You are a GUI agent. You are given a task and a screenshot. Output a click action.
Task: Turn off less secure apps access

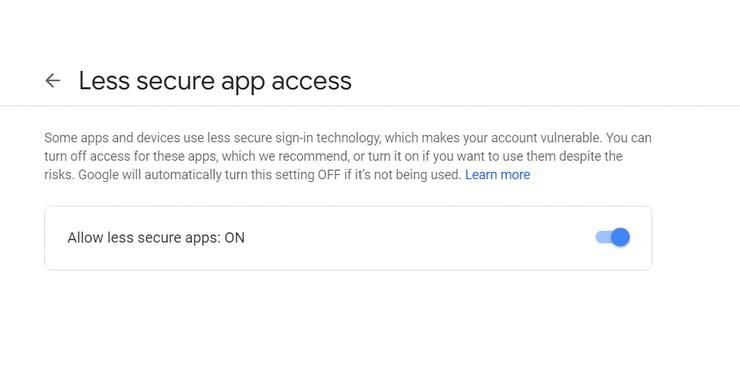(x=613, y=237)
